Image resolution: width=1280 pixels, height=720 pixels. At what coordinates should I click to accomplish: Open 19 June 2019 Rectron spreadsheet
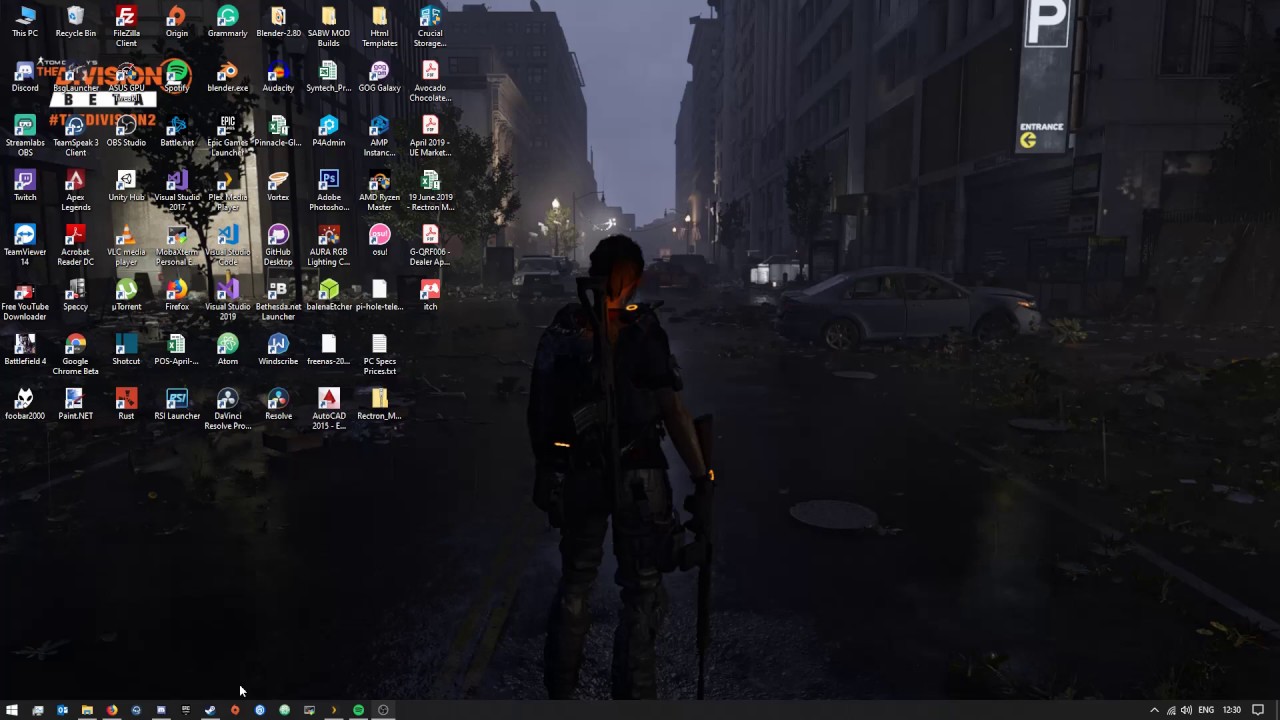tap(430, 191)
